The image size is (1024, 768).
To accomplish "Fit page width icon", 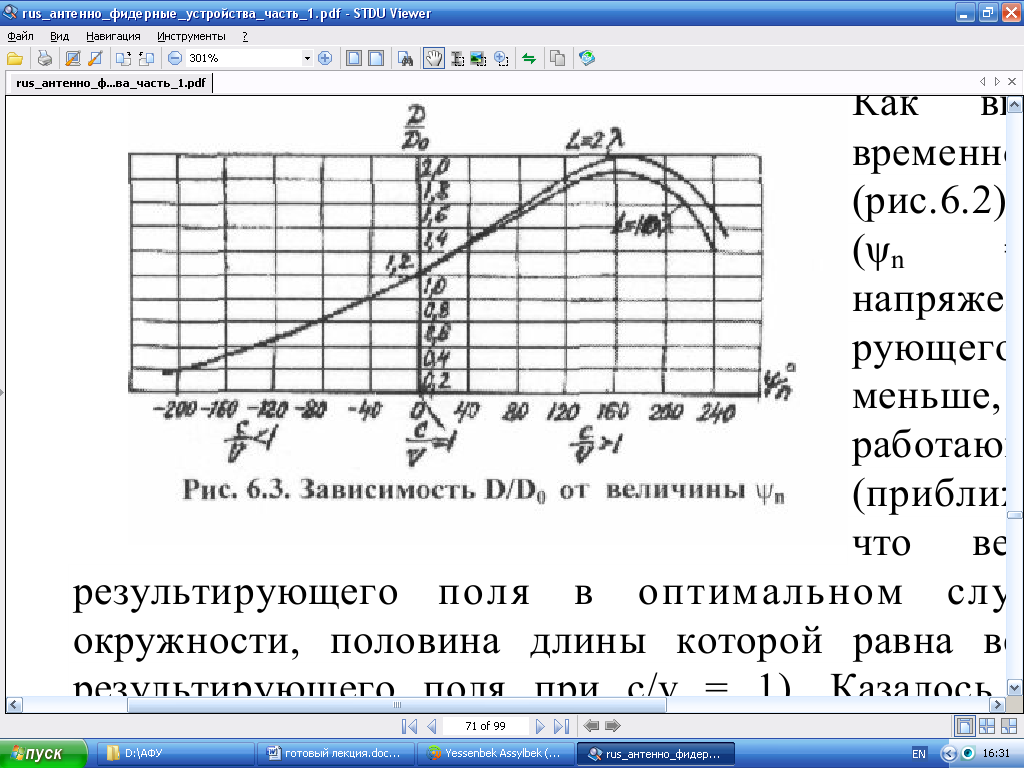I will tap(376, 59).
